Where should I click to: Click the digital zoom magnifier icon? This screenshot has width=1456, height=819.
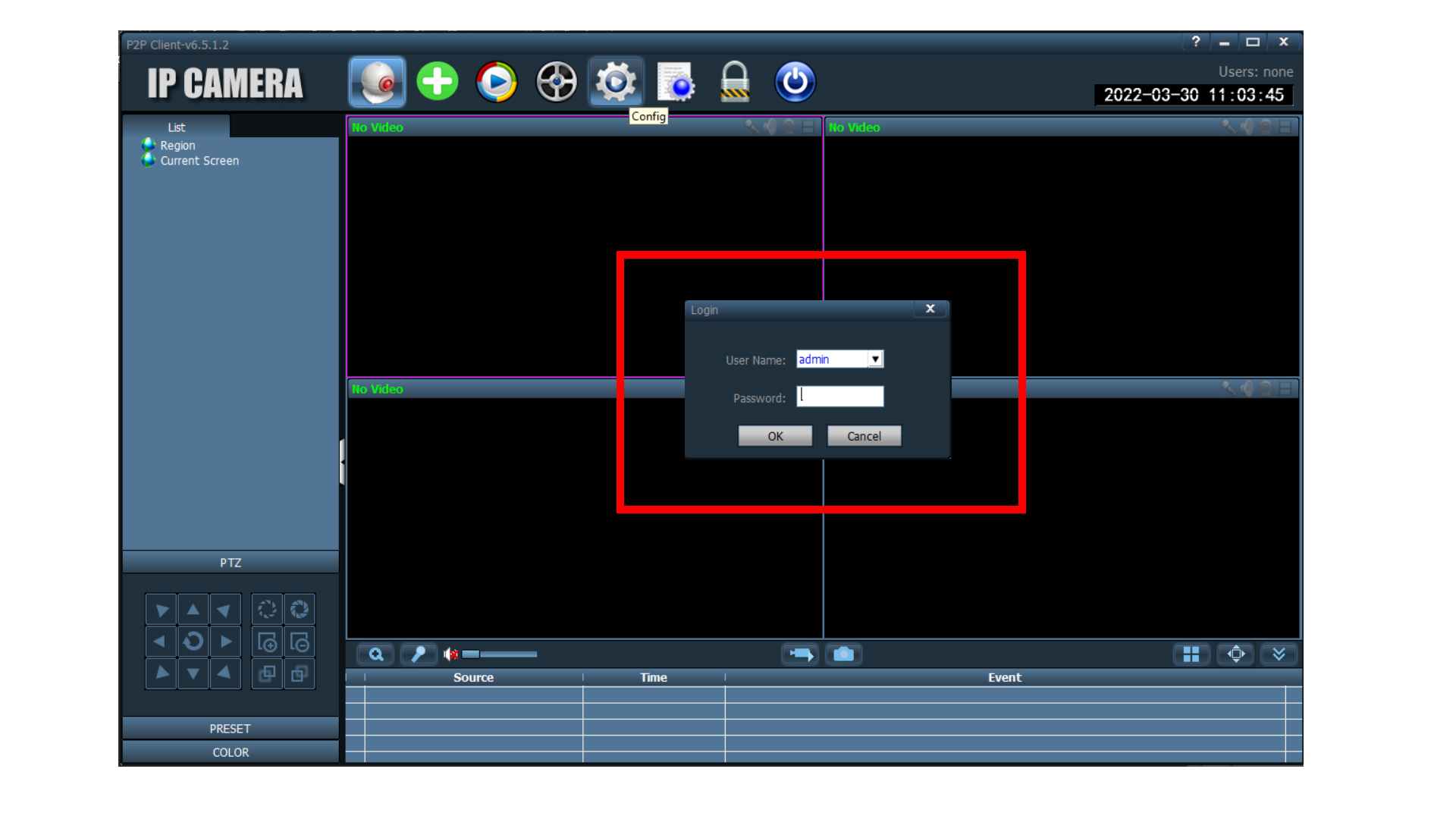[375, 654]
